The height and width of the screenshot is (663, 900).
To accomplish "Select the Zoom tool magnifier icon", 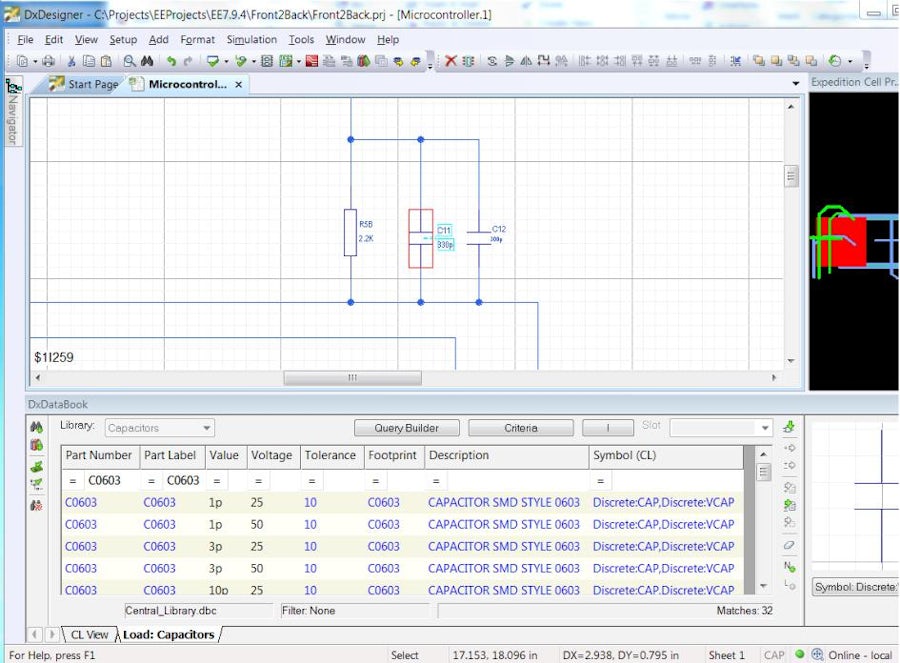I will (128, 61).
